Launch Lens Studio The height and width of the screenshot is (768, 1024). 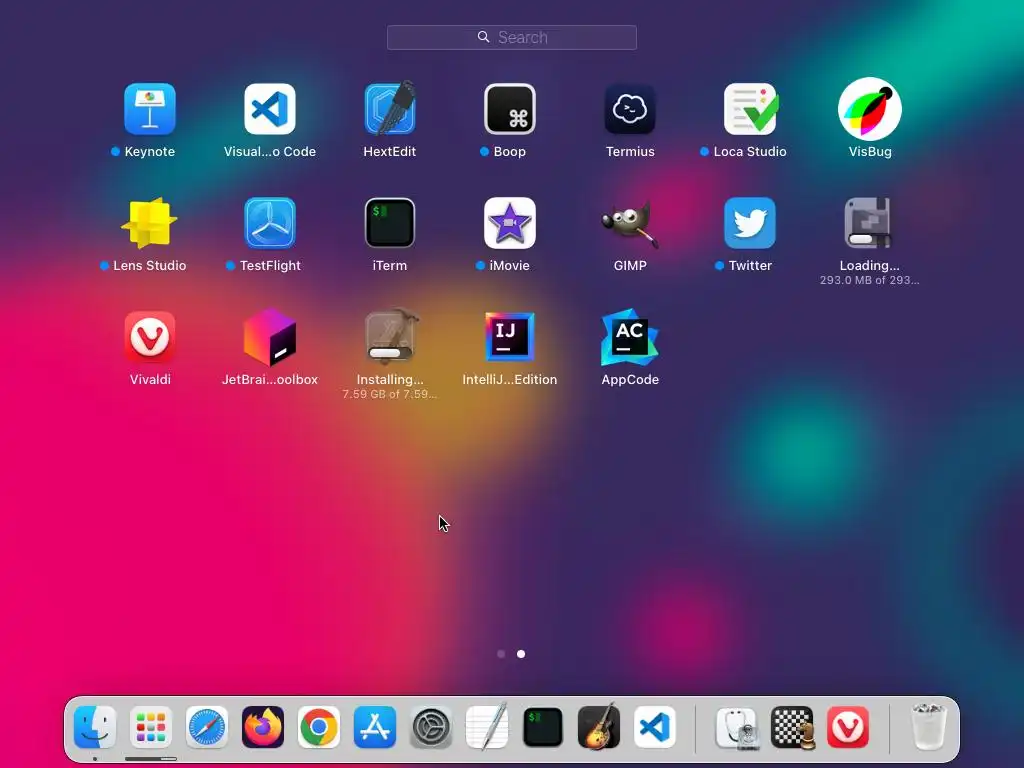[150, 223]
